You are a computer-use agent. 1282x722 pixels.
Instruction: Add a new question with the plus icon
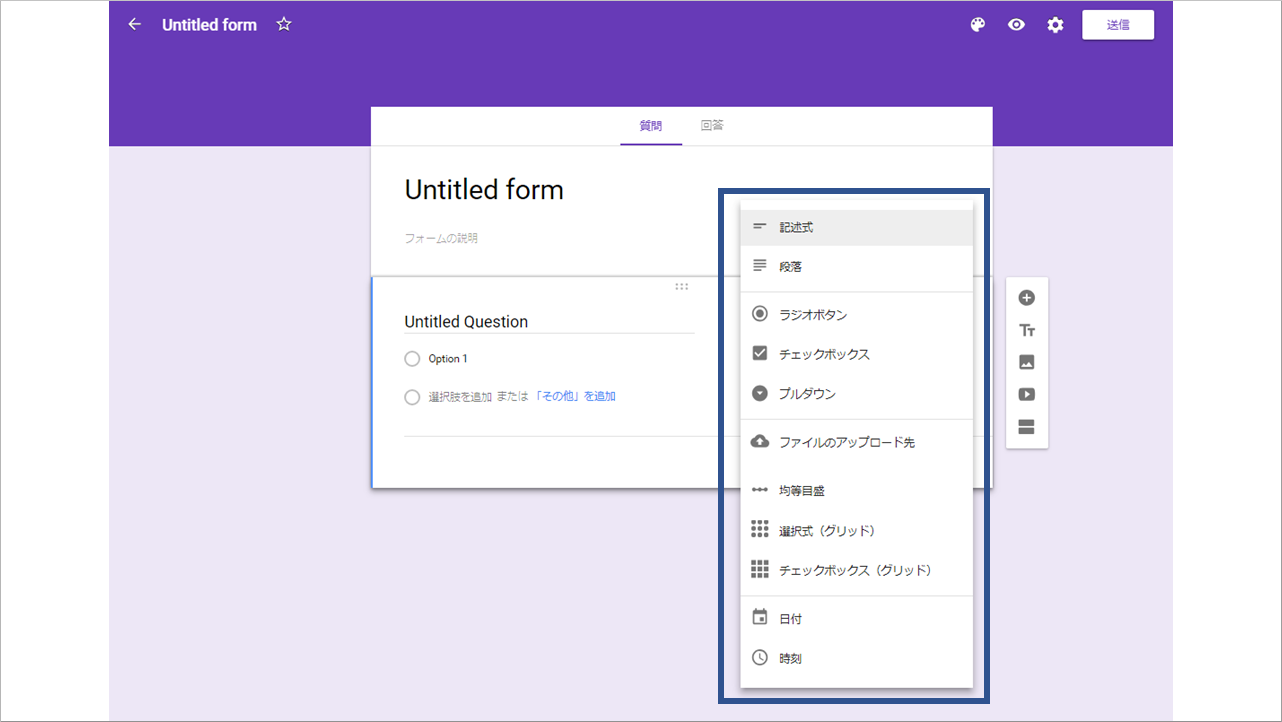coord(1026,297)
